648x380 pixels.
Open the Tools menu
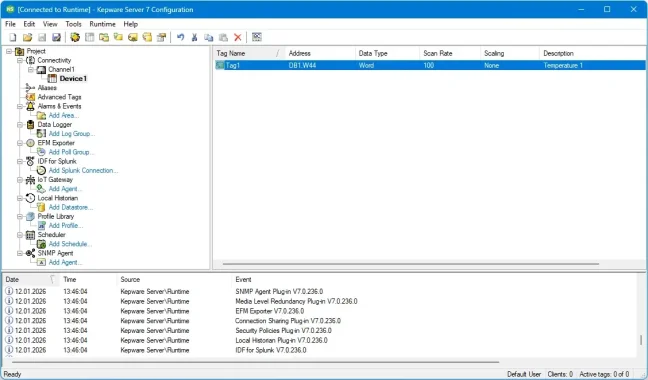73,24
